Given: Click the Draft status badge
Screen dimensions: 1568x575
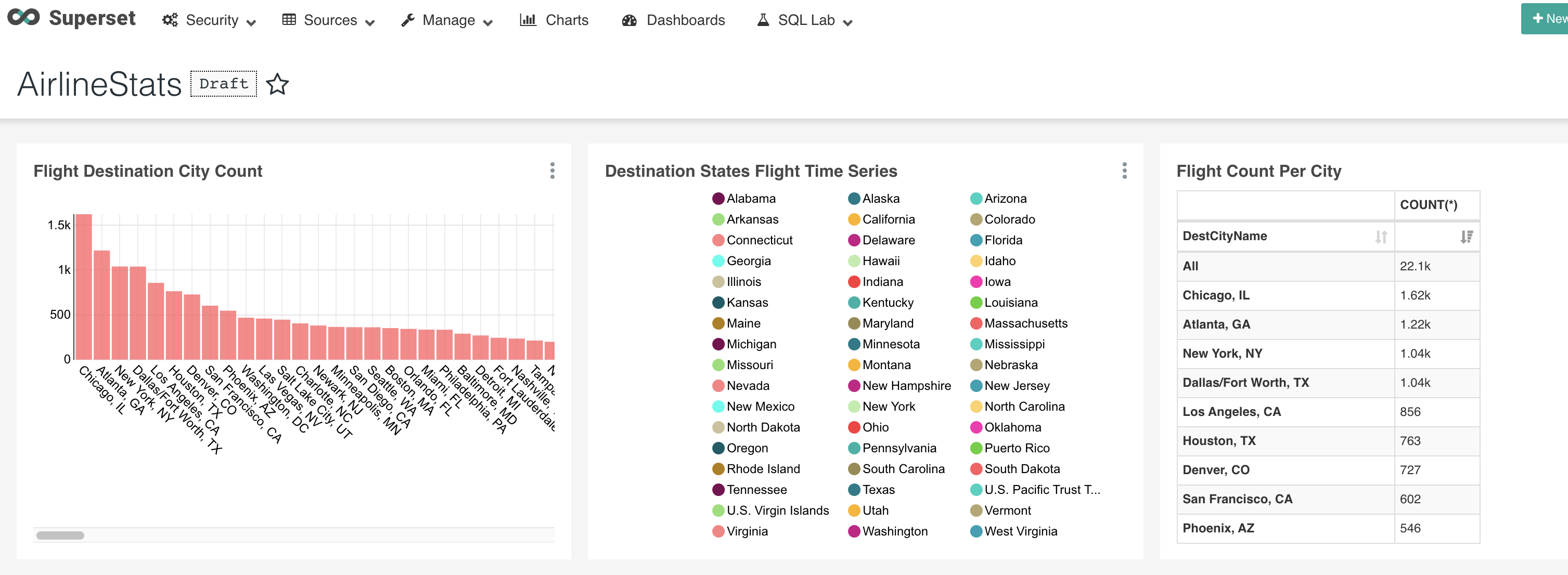Looking at the screenshot, I should pyautogui.click(x=223, y=83).
